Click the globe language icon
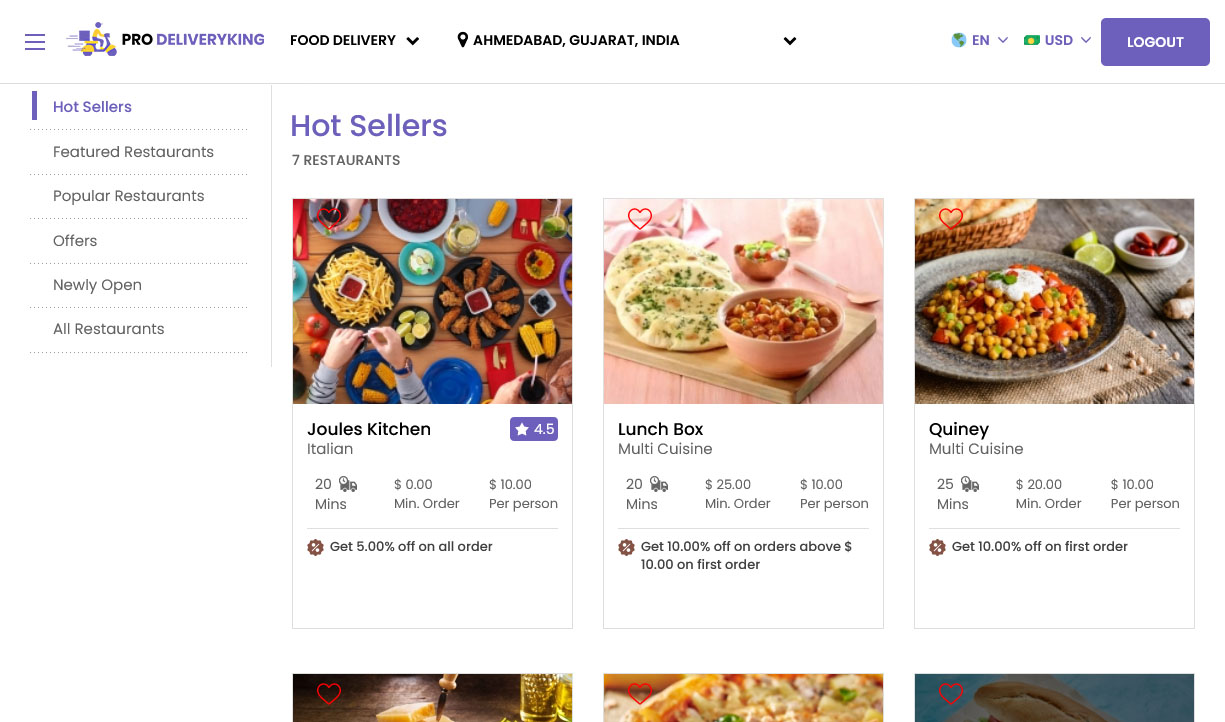Screen dimensions: 1225x722 click(x=959, y=40)
